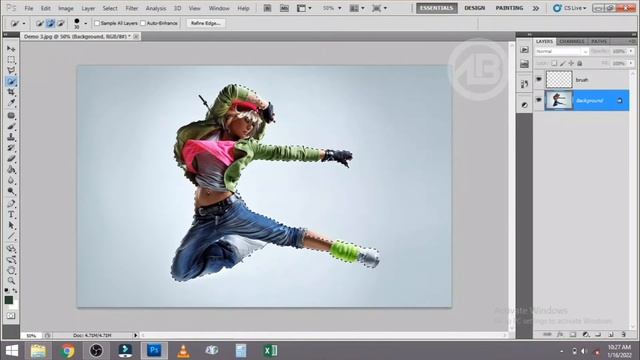
Task: Select the Clone Stamp tool
Action: pos(11,137)
